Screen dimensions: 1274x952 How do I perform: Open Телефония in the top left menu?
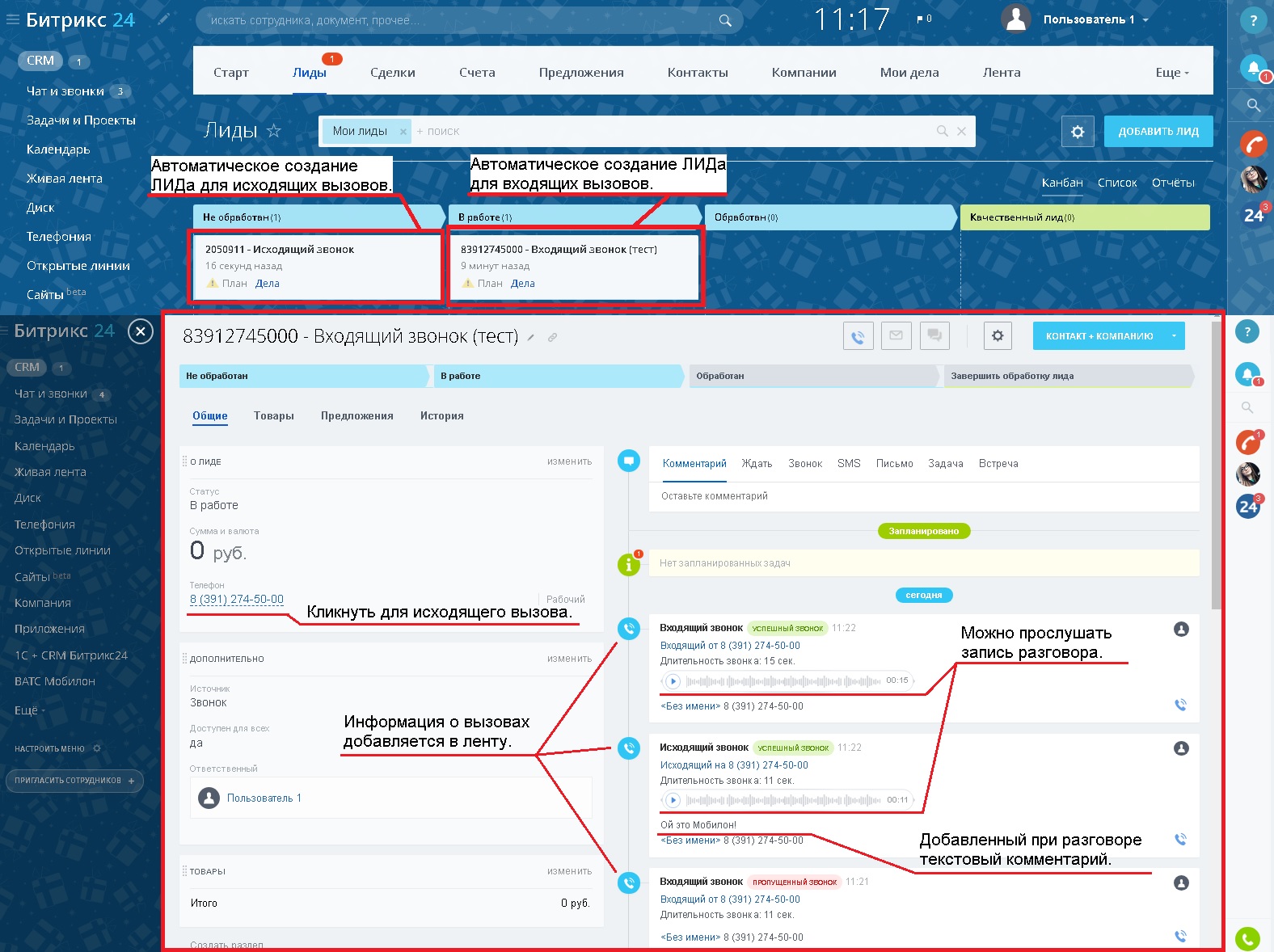59,237
